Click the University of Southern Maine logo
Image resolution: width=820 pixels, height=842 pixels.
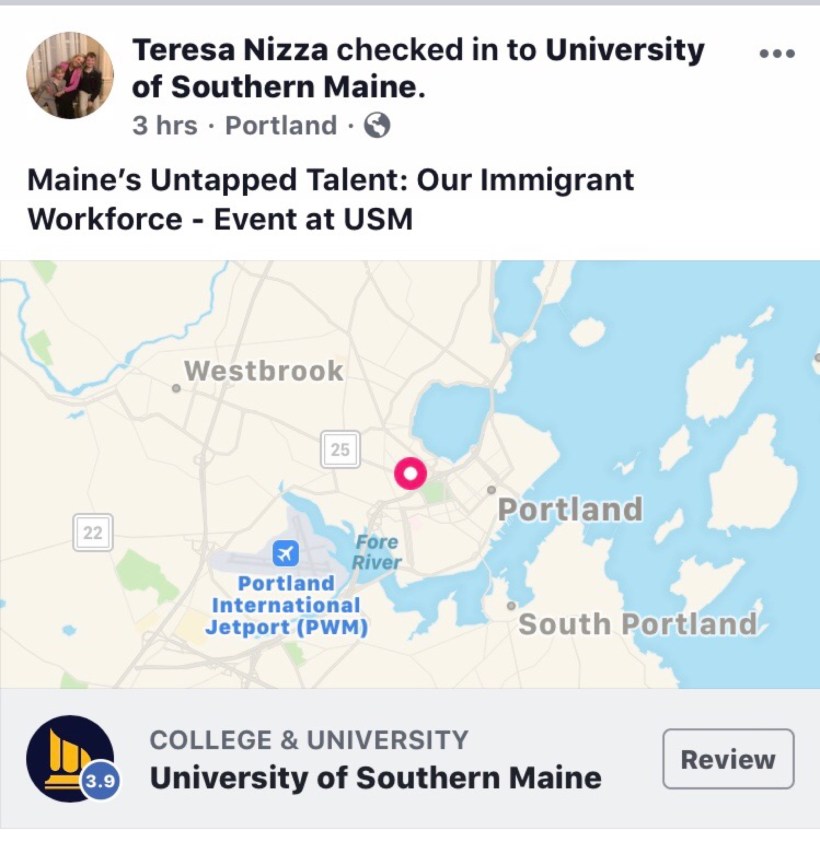pos(67,759)
